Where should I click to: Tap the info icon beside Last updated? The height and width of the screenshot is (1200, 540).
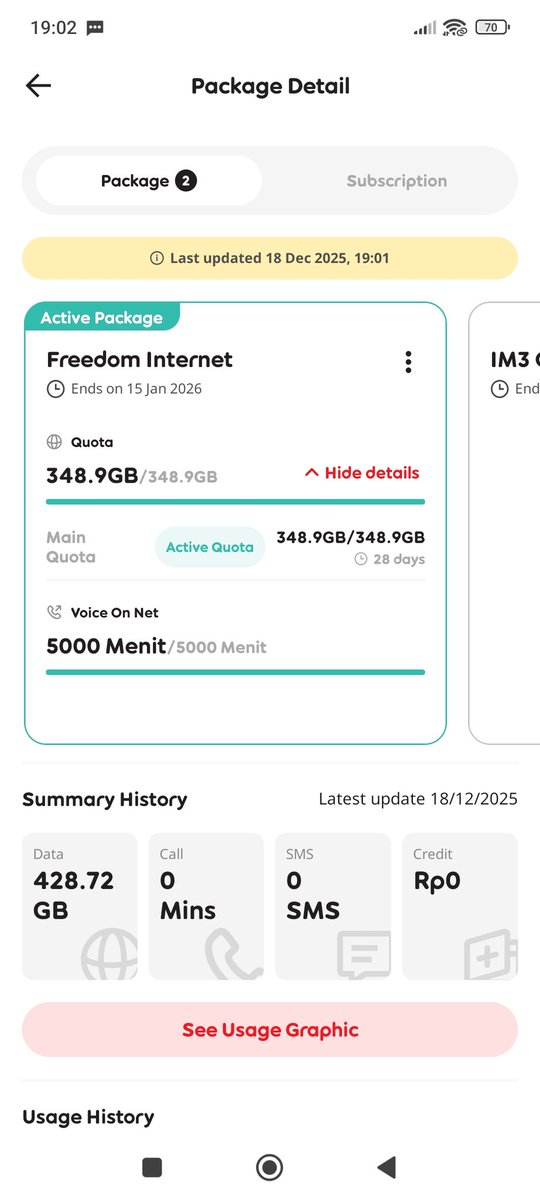click(157, 258)
